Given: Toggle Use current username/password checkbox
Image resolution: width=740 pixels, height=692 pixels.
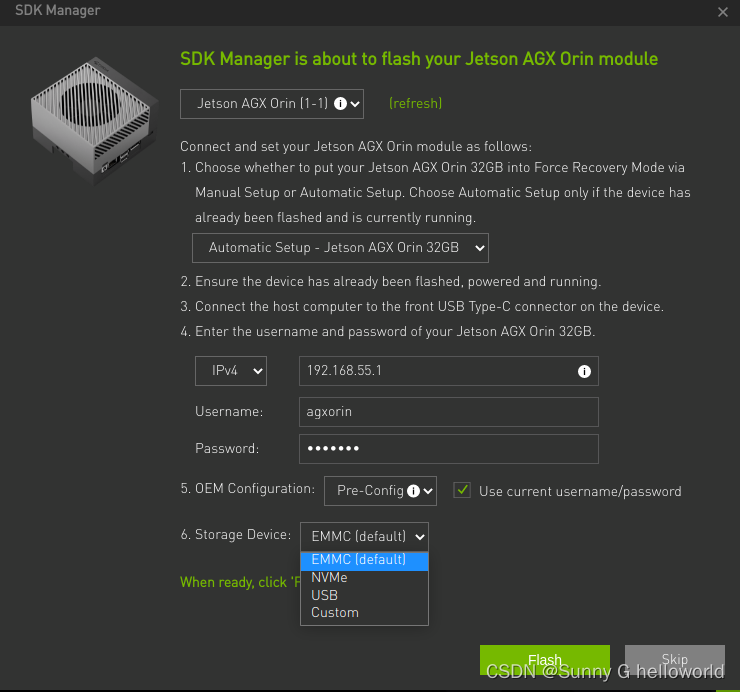Looking at the screenshot, I should click(x=462, y=490).
